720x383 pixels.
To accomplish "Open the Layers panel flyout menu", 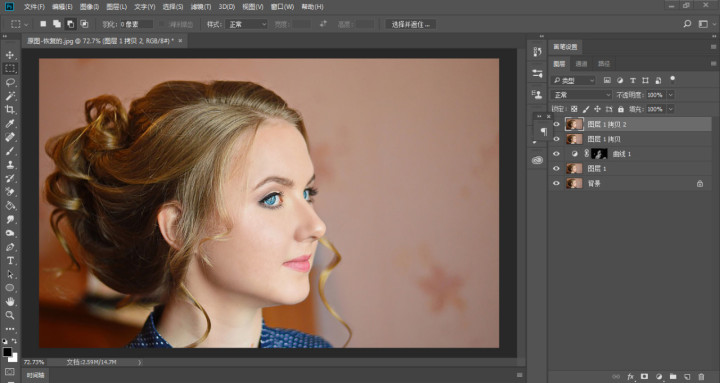I will pyautogui.click(x=713, y=64).
